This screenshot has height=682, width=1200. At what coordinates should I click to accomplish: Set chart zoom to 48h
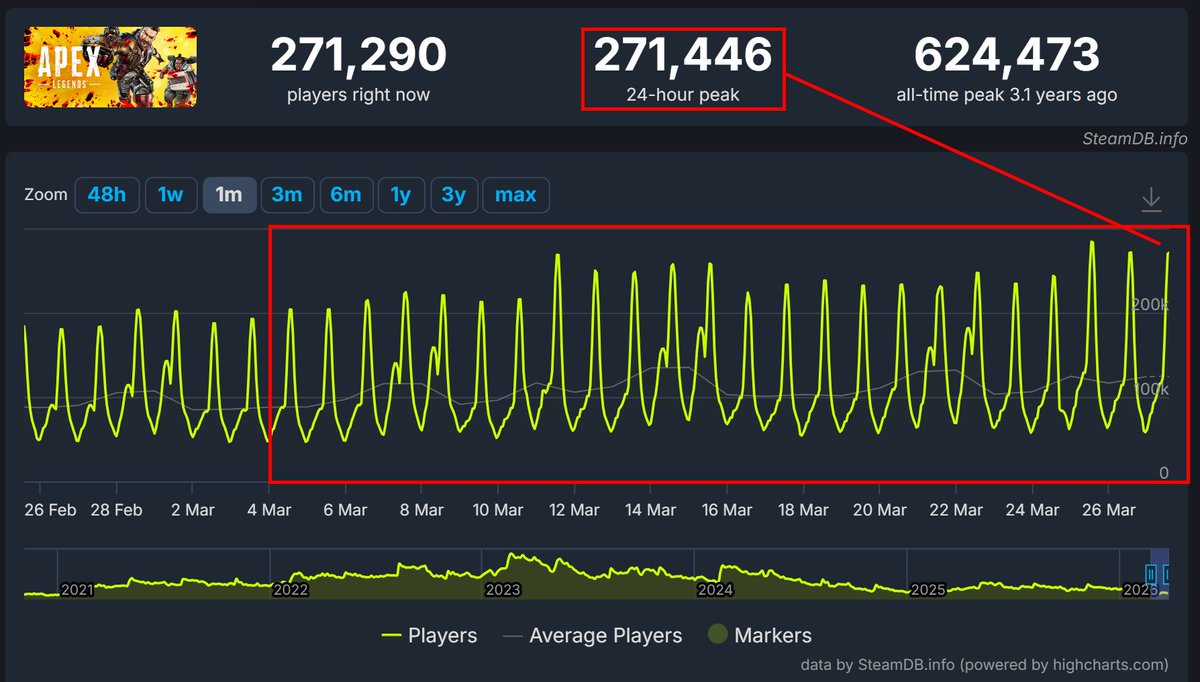(x=107, y=195)
